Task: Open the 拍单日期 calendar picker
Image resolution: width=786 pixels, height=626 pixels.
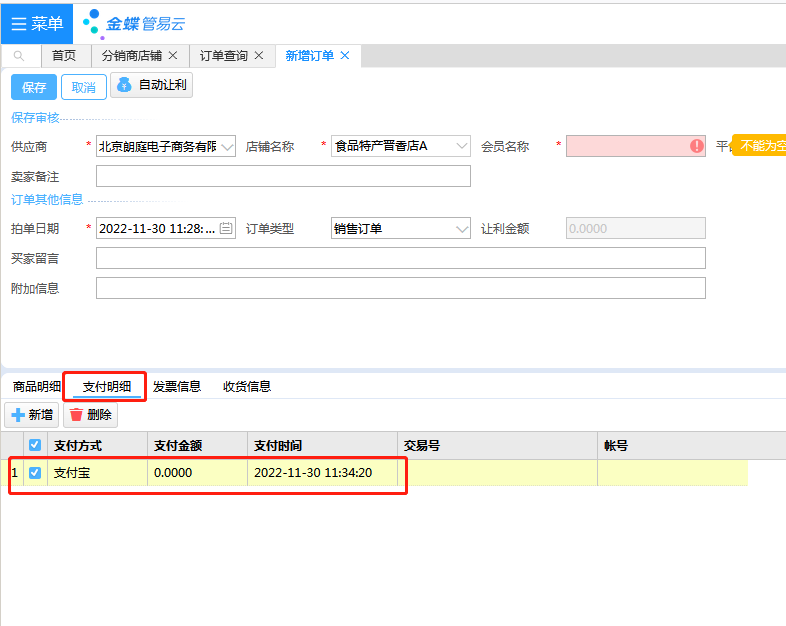Action: [x=227, y=229]
